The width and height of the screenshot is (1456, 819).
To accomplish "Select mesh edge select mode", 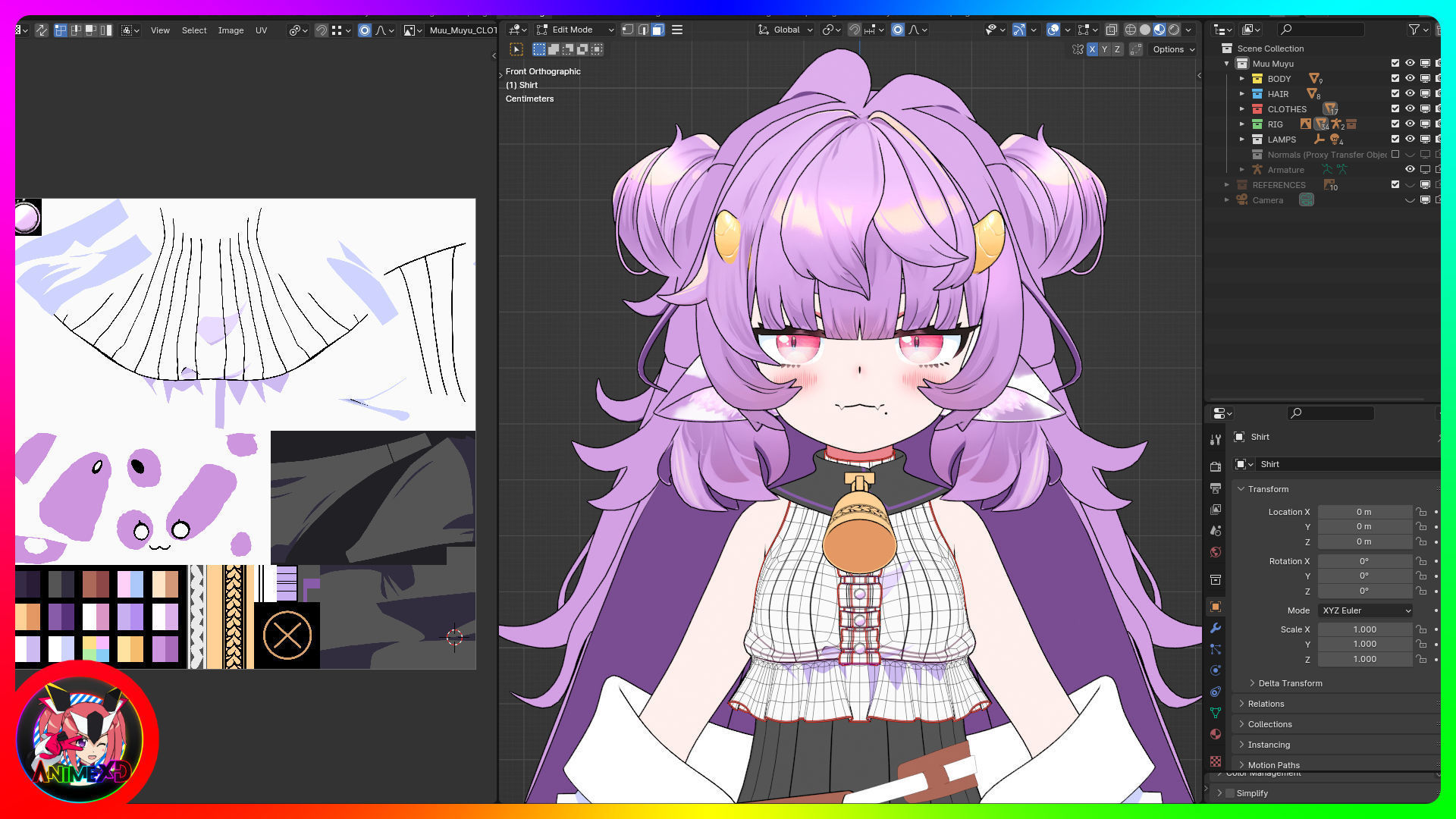I will tap(643, 30).
